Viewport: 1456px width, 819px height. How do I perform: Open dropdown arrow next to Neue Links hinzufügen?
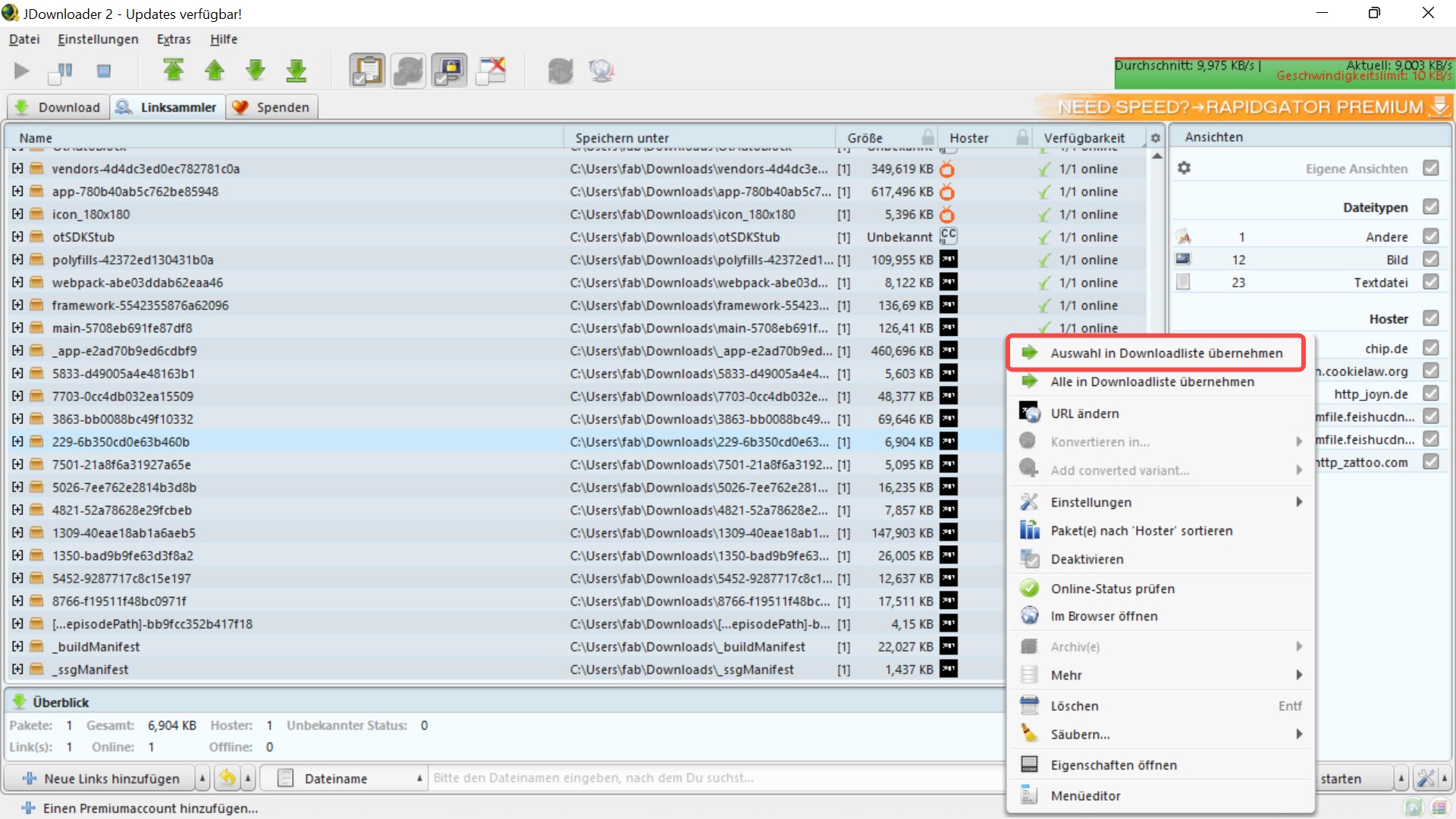pos(202,778)
